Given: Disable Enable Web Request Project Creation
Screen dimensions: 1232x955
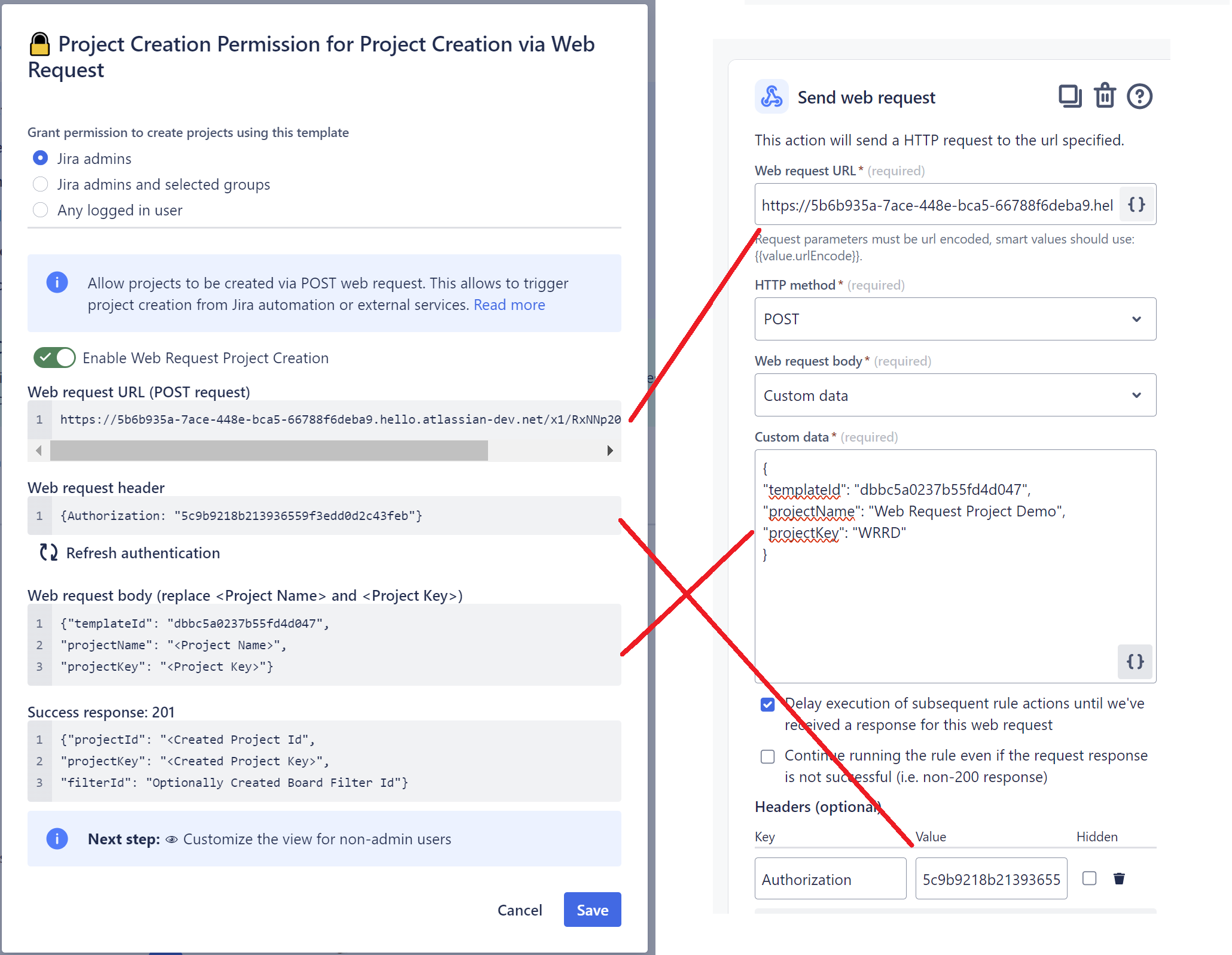Looking at the screenshot, I should (54, 357).
